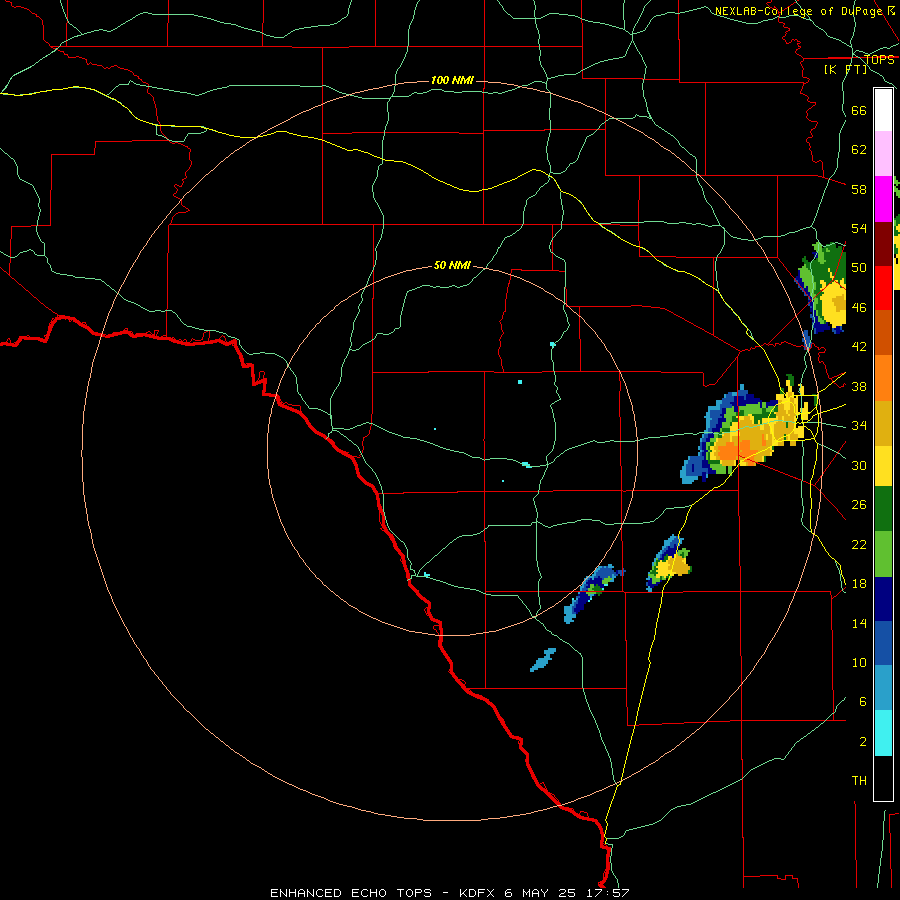Click the "6" legend value

863,702
